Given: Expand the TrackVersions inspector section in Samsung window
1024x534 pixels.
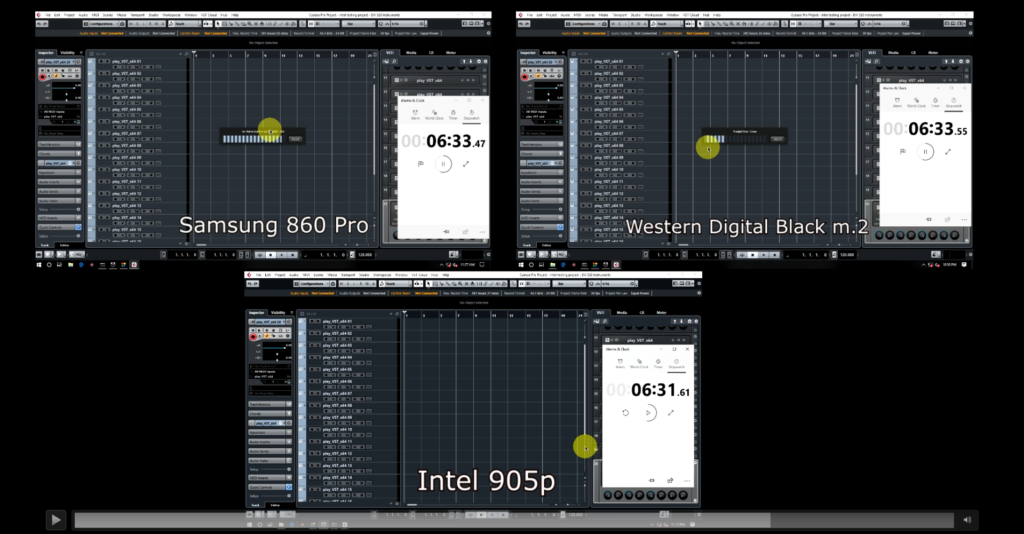Looking at the screenshot, I should [59, 144].
